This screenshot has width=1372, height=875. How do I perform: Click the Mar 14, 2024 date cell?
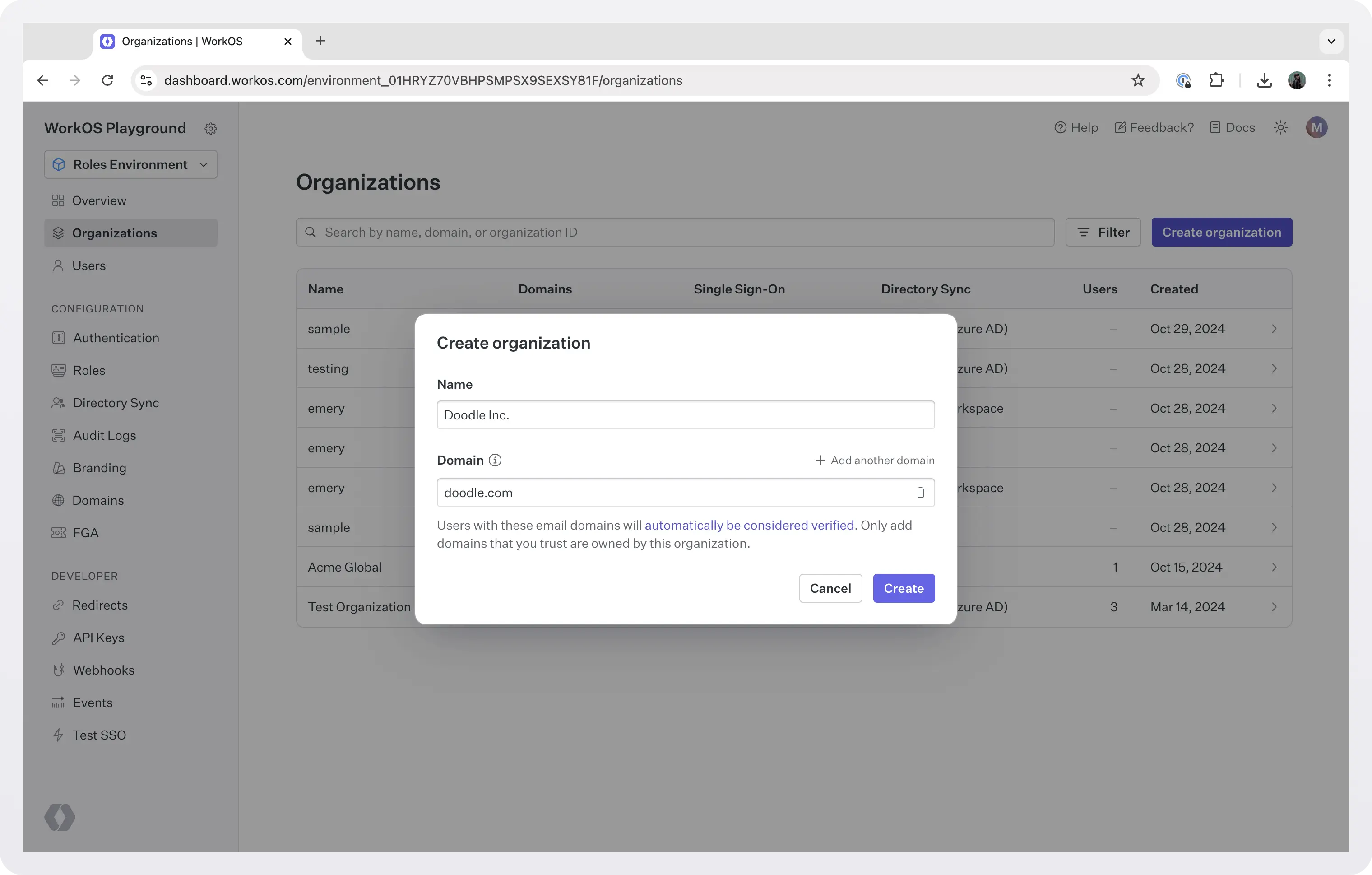point(1187,607)
